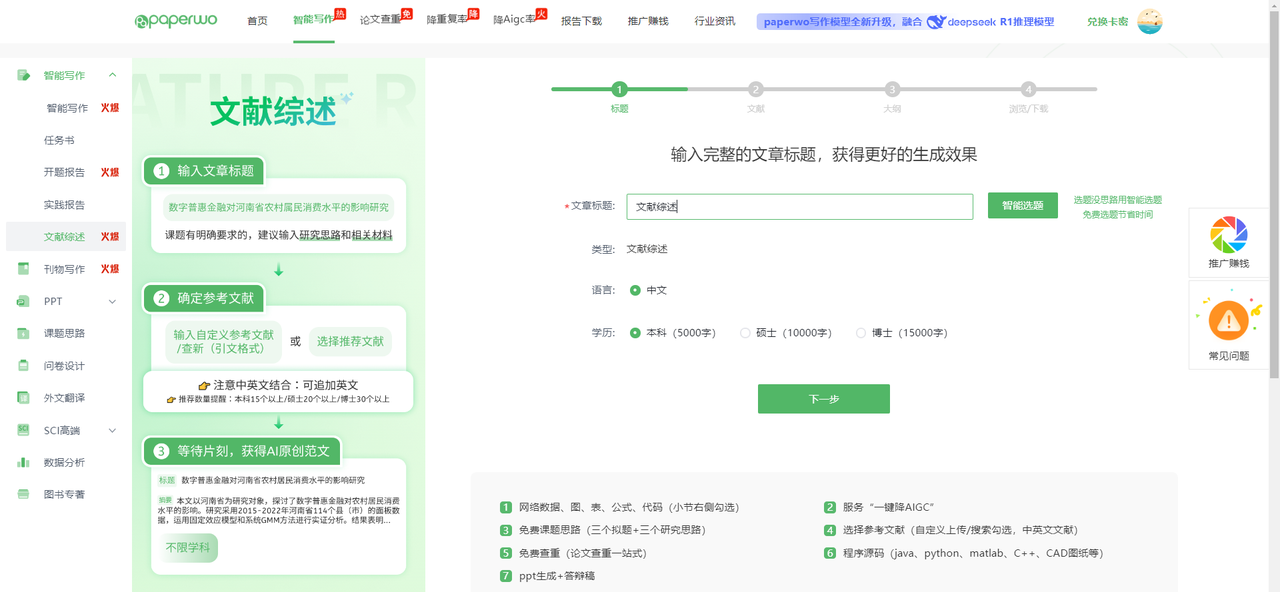Click the 智能选题 button
This screenshot has height=592, width=1280.
click(1022, 206)
